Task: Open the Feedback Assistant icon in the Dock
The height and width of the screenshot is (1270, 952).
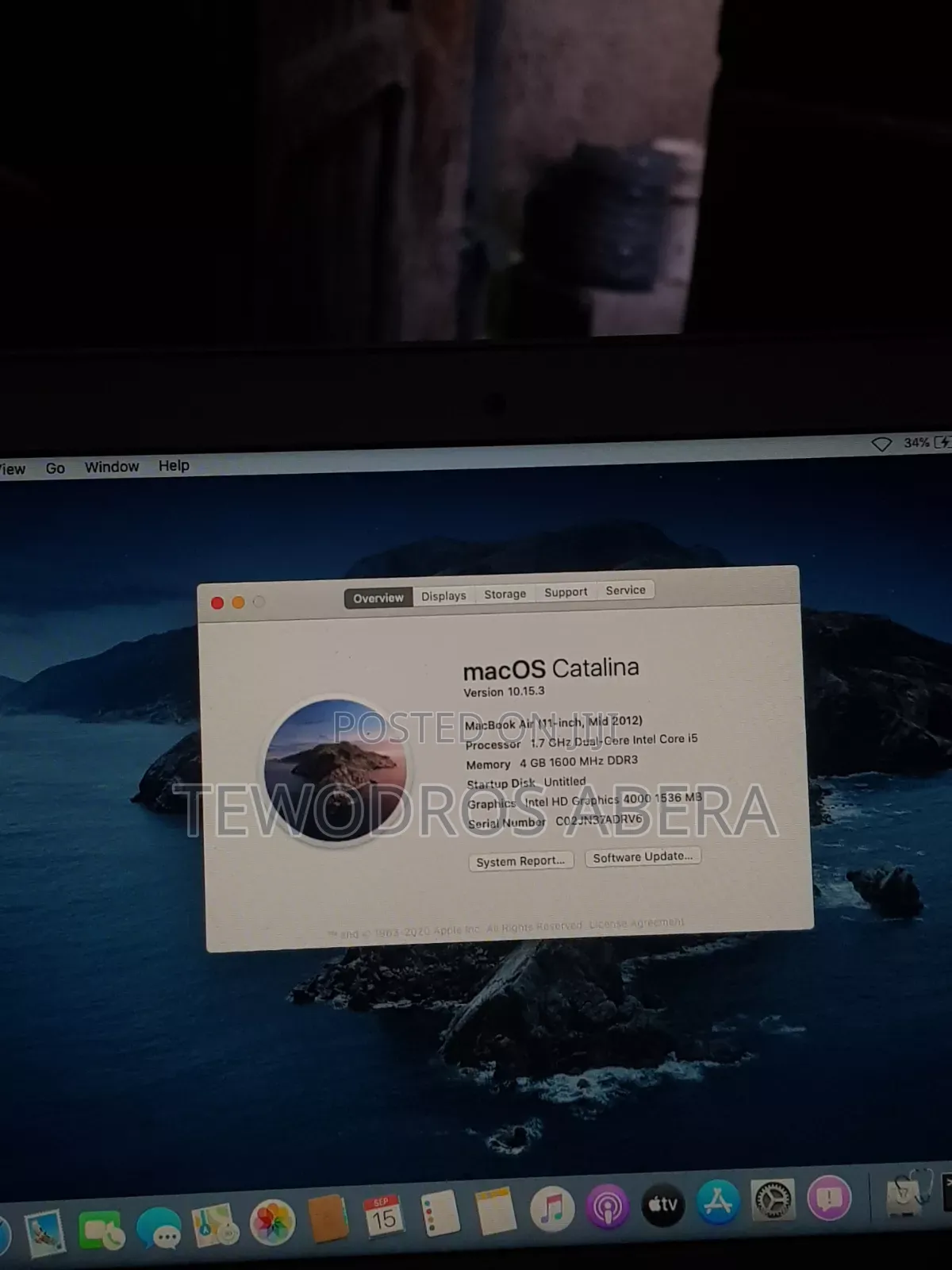Action: click(829, 1197)
